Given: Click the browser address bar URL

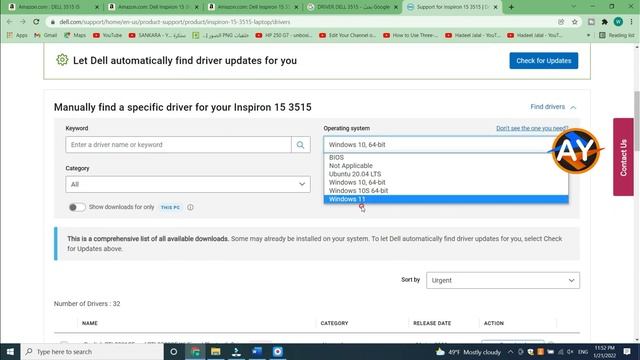Looking at the screenshot, I should (x=175, y=22).
